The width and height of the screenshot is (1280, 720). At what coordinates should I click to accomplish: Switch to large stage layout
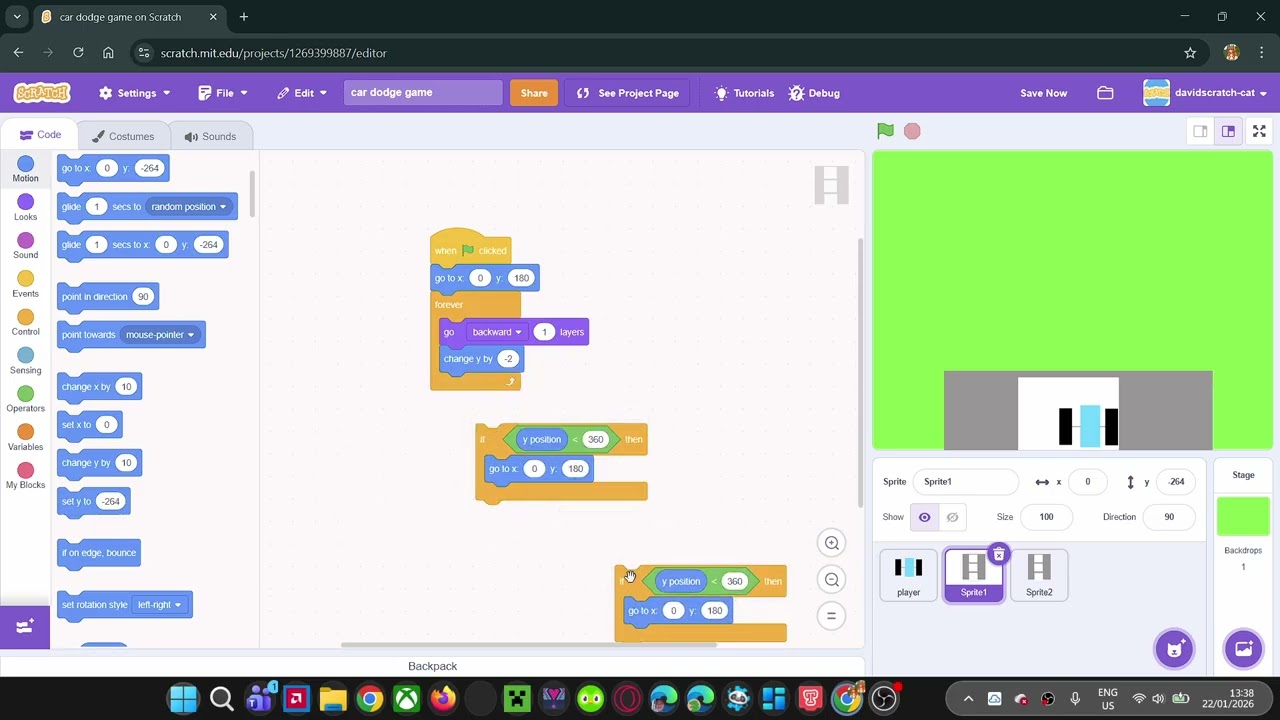pos(1228,131)
